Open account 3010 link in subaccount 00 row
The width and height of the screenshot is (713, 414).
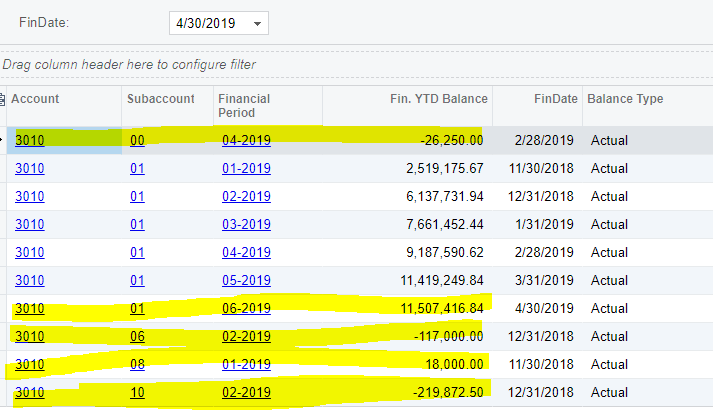click(x=29, y=141)
